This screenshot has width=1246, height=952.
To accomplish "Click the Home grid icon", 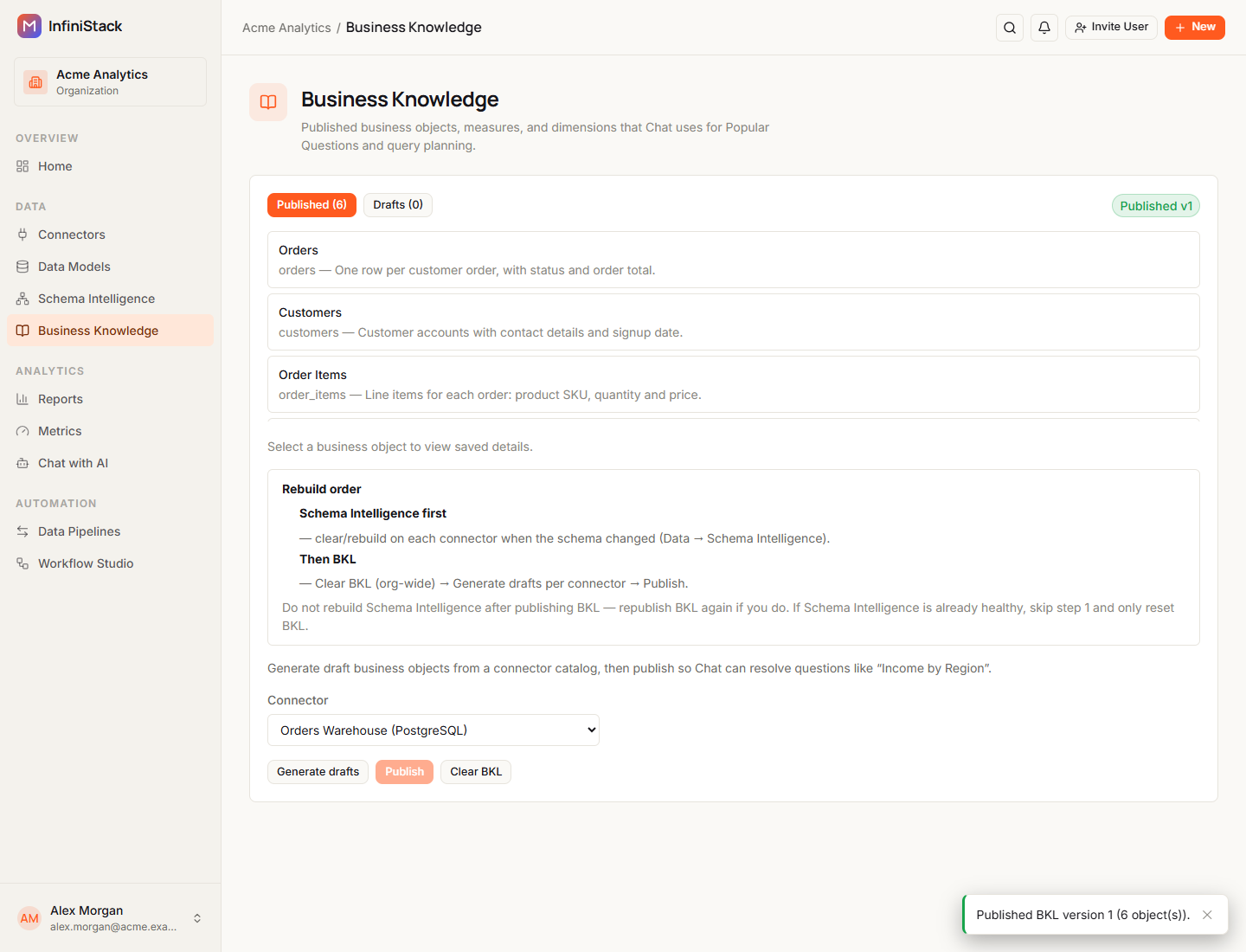I will (x=22, y=166).
